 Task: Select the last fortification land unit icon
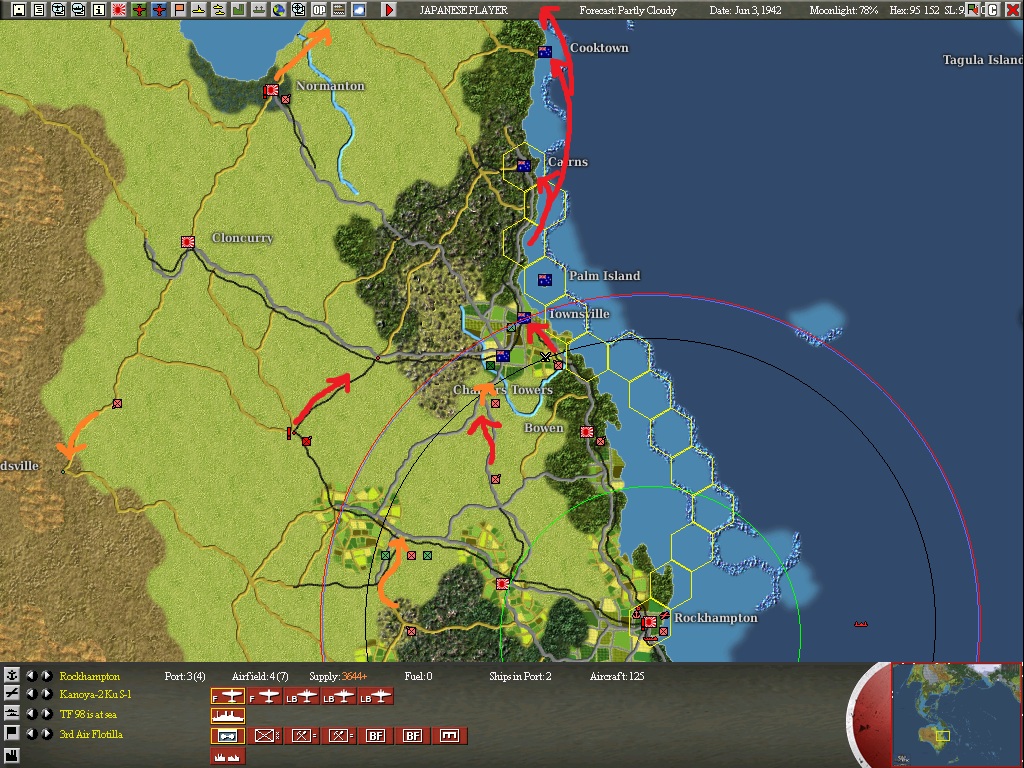click(449, 736)
